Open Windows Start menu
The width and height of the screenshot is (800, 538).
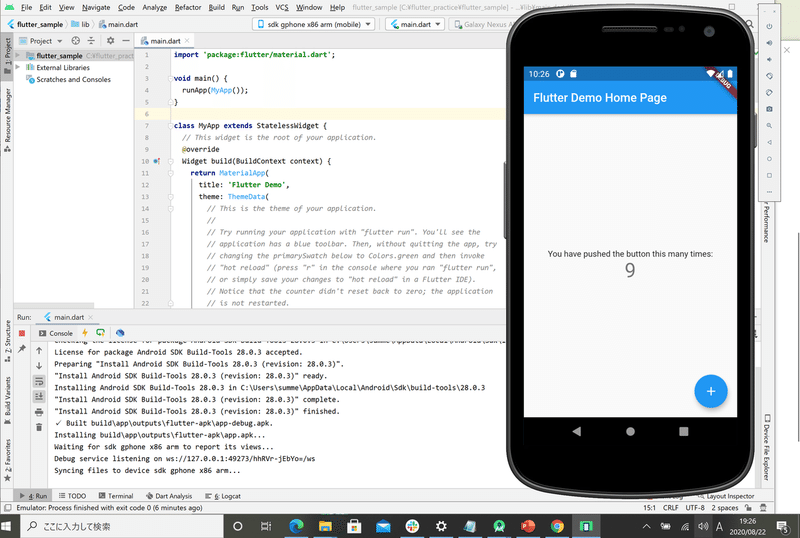pyautogui.click(x=7, y=526)
